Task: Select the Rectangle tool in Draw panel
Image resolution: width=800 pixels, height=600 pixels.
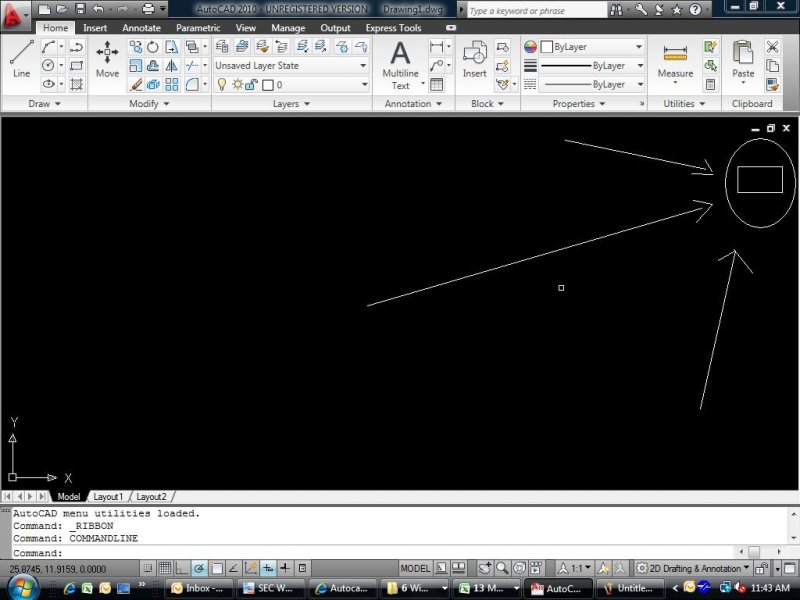Action: pyautogui.click(x=77, y=65)
